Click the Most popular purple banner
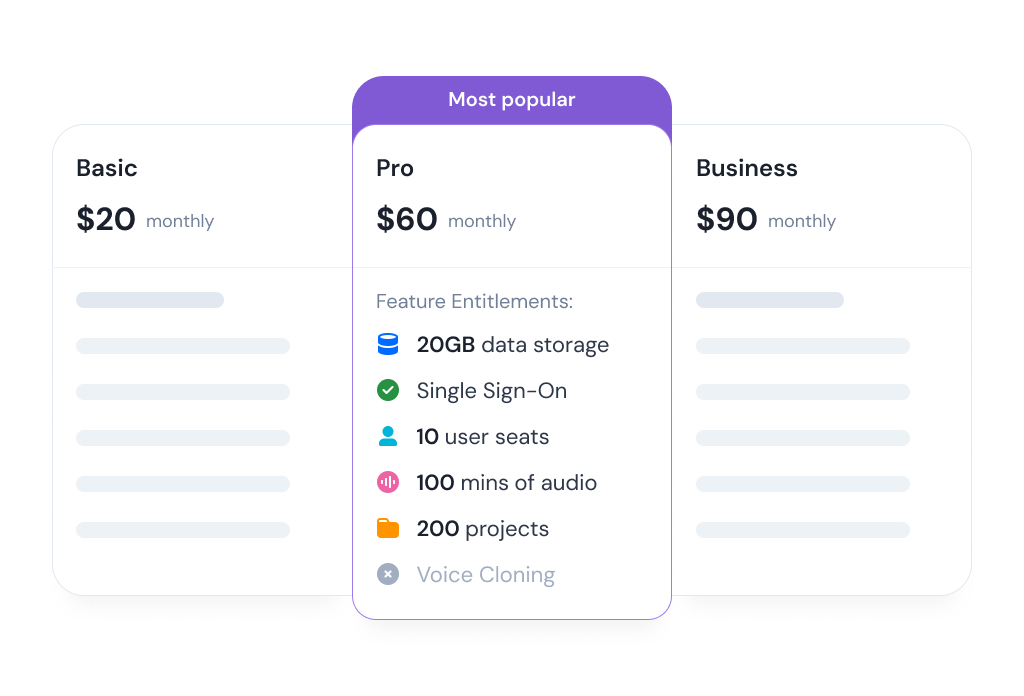1024x696 pixels. [x=512, y=100]
